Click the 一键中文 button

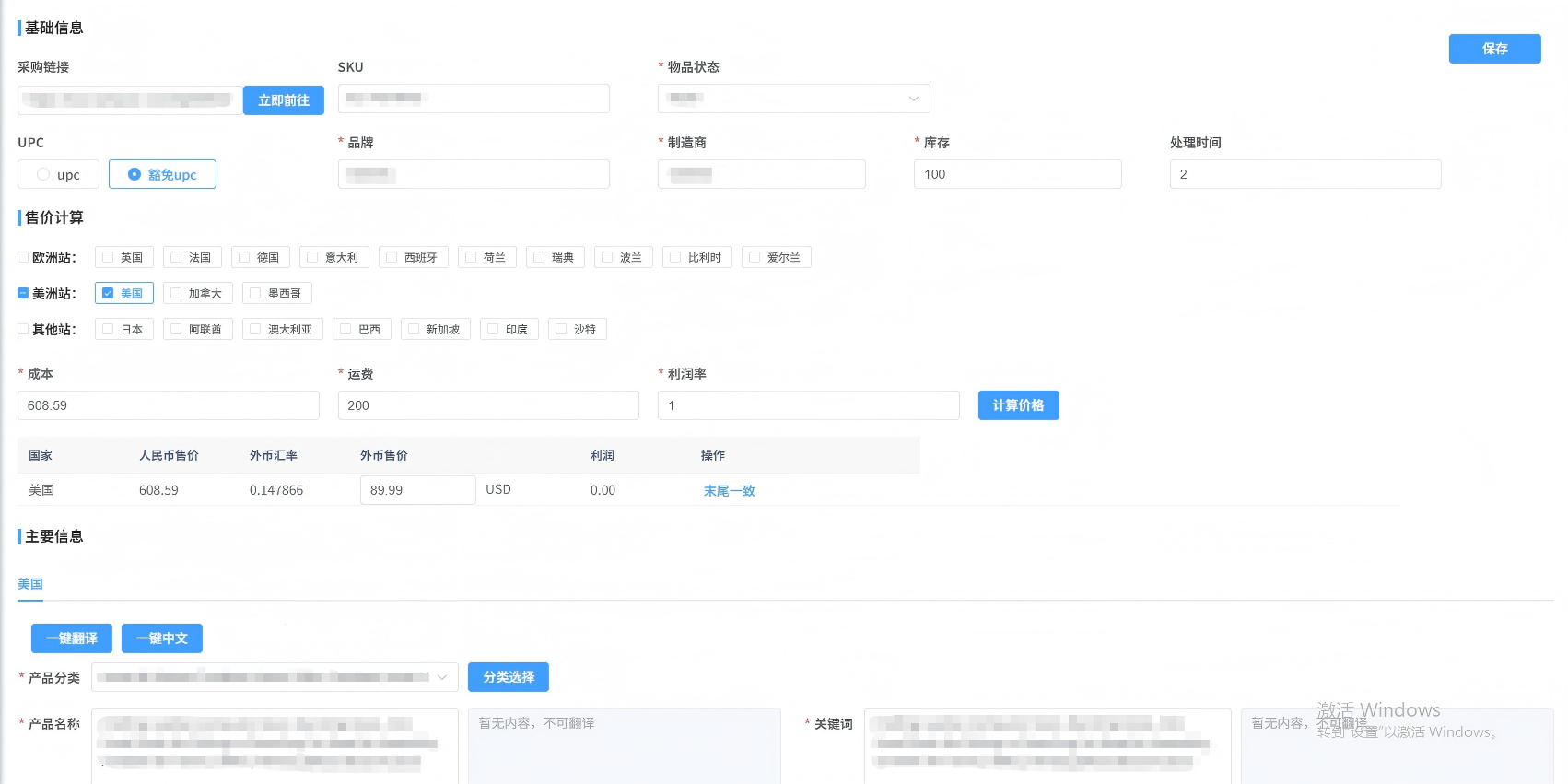[162, 638]
